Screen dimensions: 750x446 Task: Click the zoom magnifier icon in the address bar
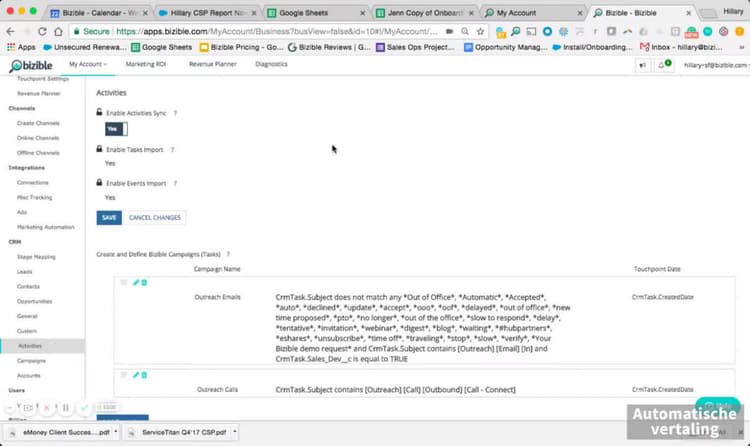click(x=464, y=32)
